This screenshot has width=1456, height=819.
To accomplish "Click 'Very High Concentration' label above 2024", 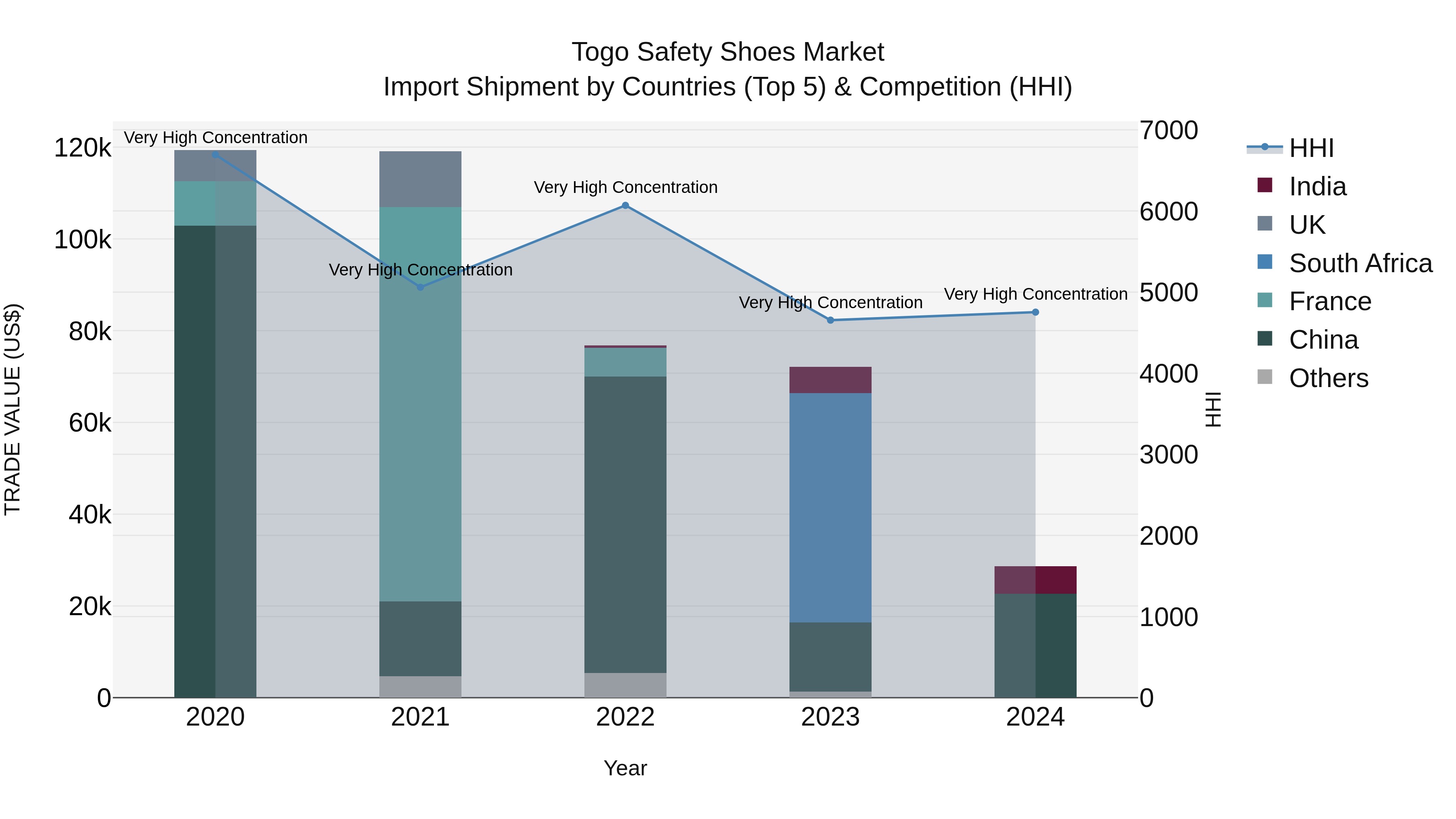I will [x=1036, y=294].
